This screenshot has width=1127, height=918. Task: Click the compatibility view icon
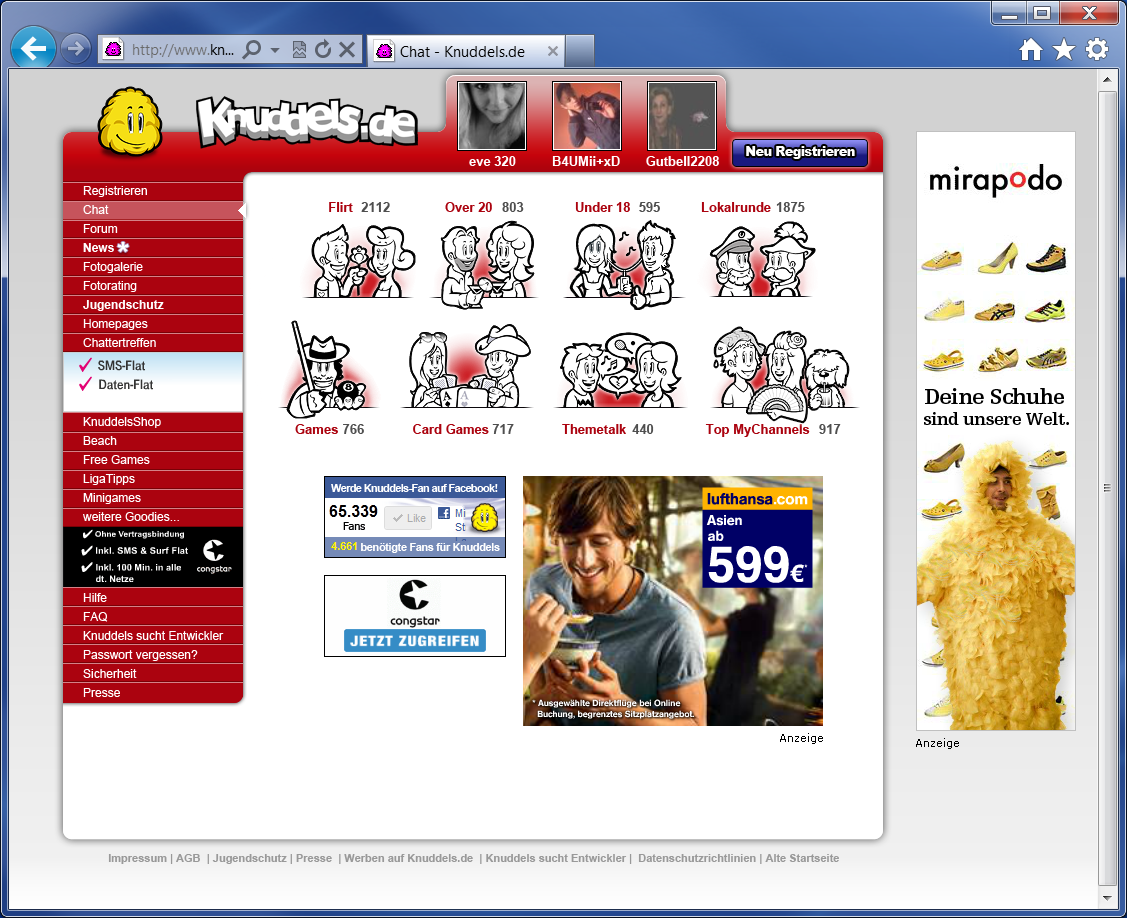point(299,50)
